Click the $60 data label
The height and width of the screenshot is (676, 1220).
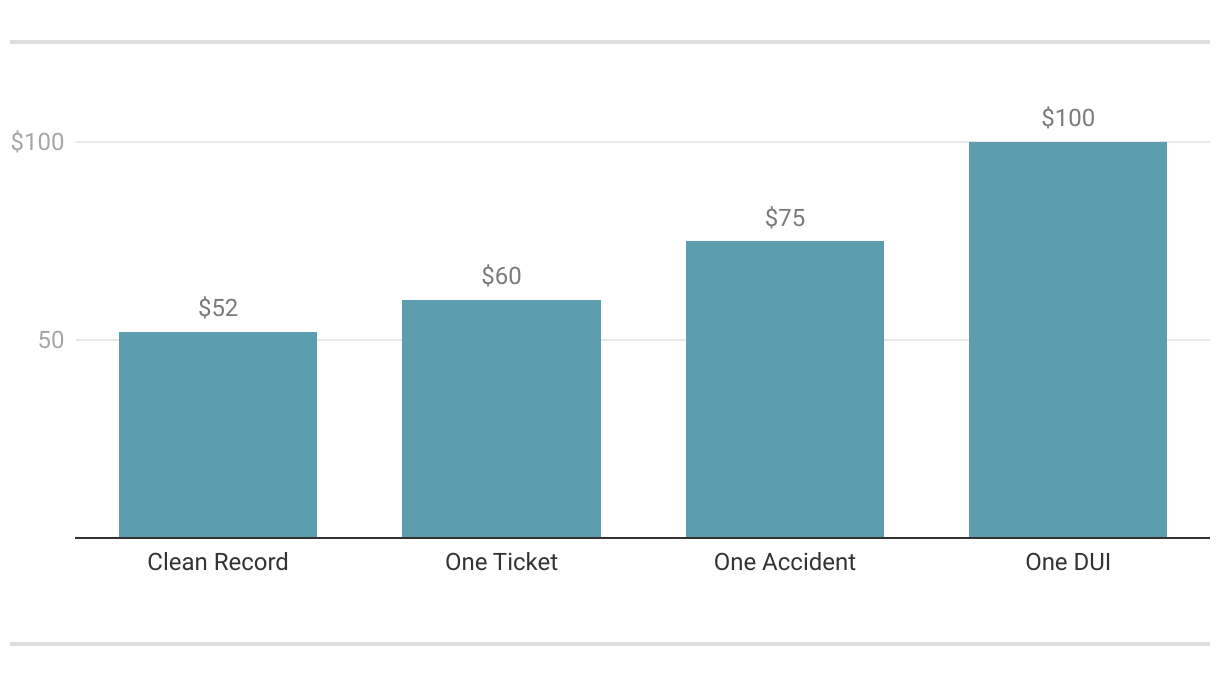click(501, 276)
